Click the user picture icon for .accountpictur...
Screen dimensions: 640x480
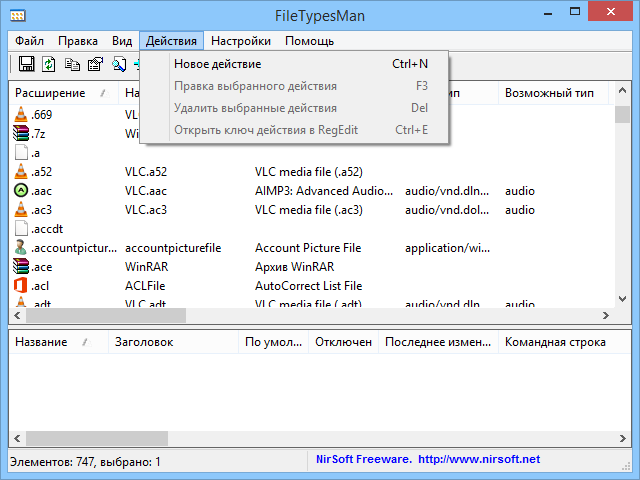click(21, 248)
